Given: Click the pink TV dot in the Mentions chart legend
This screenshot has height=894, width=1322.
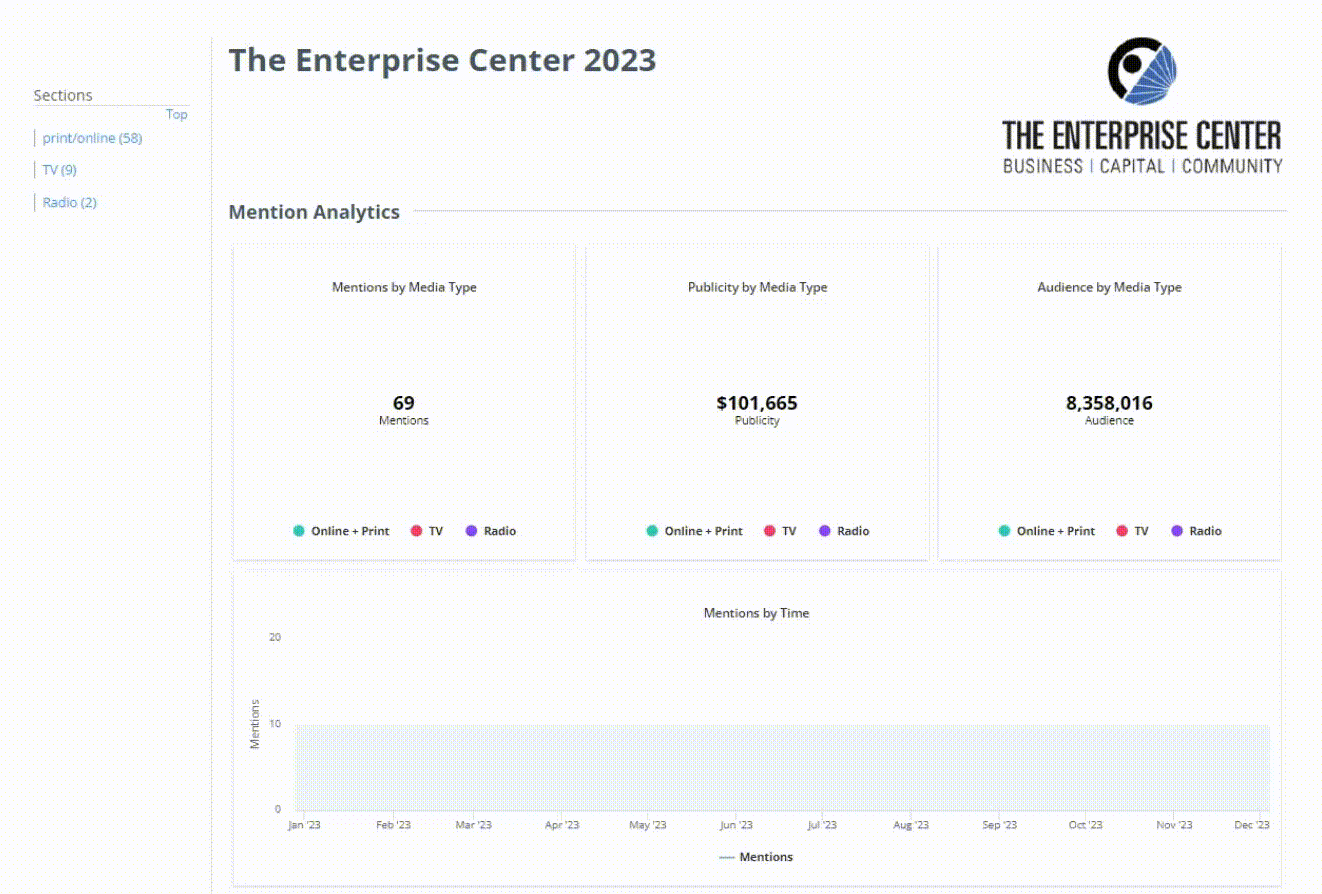Looking at the screenshot, I should [x=417, y=531].
